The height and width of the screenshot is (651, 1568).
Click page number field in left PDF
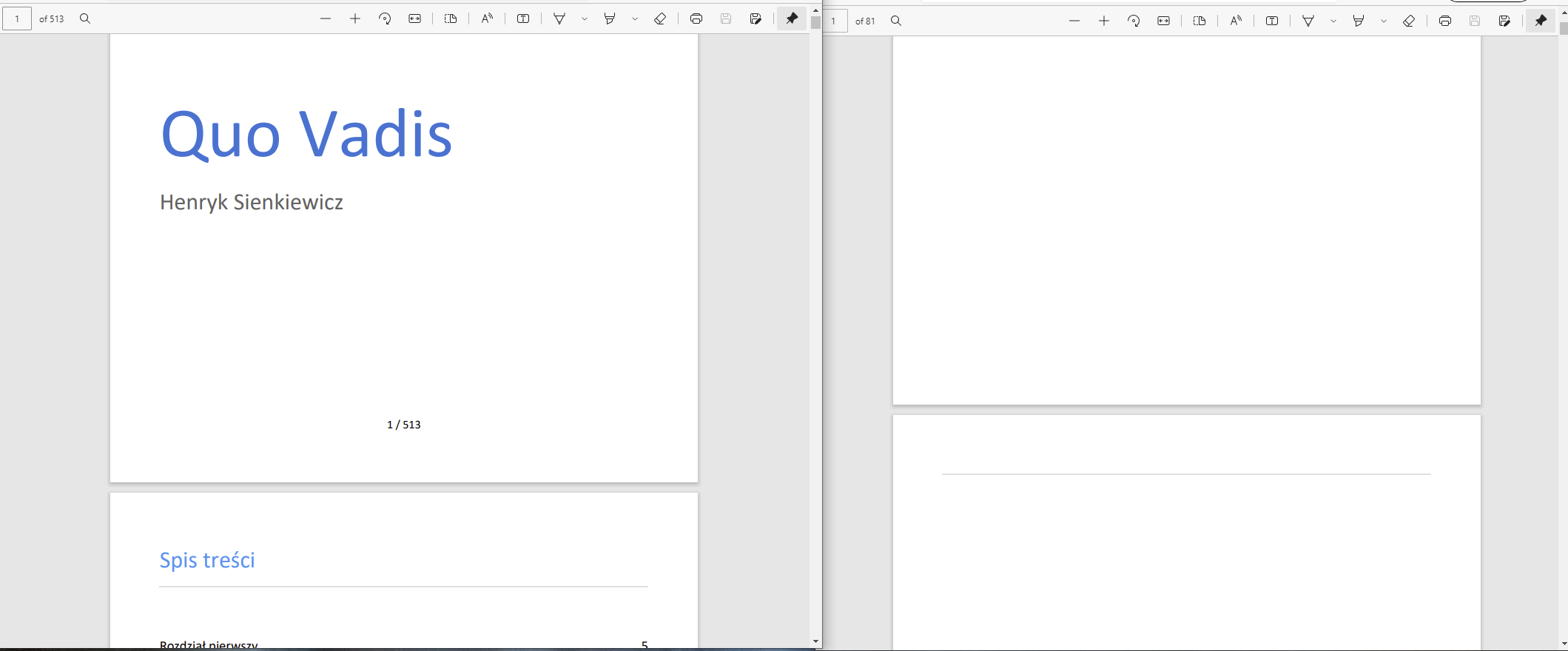(x=17, y=18)
